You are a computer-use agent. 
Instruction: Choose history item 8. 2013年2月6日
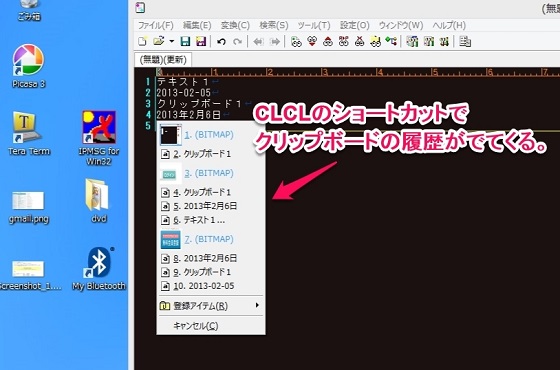[211, 258]
